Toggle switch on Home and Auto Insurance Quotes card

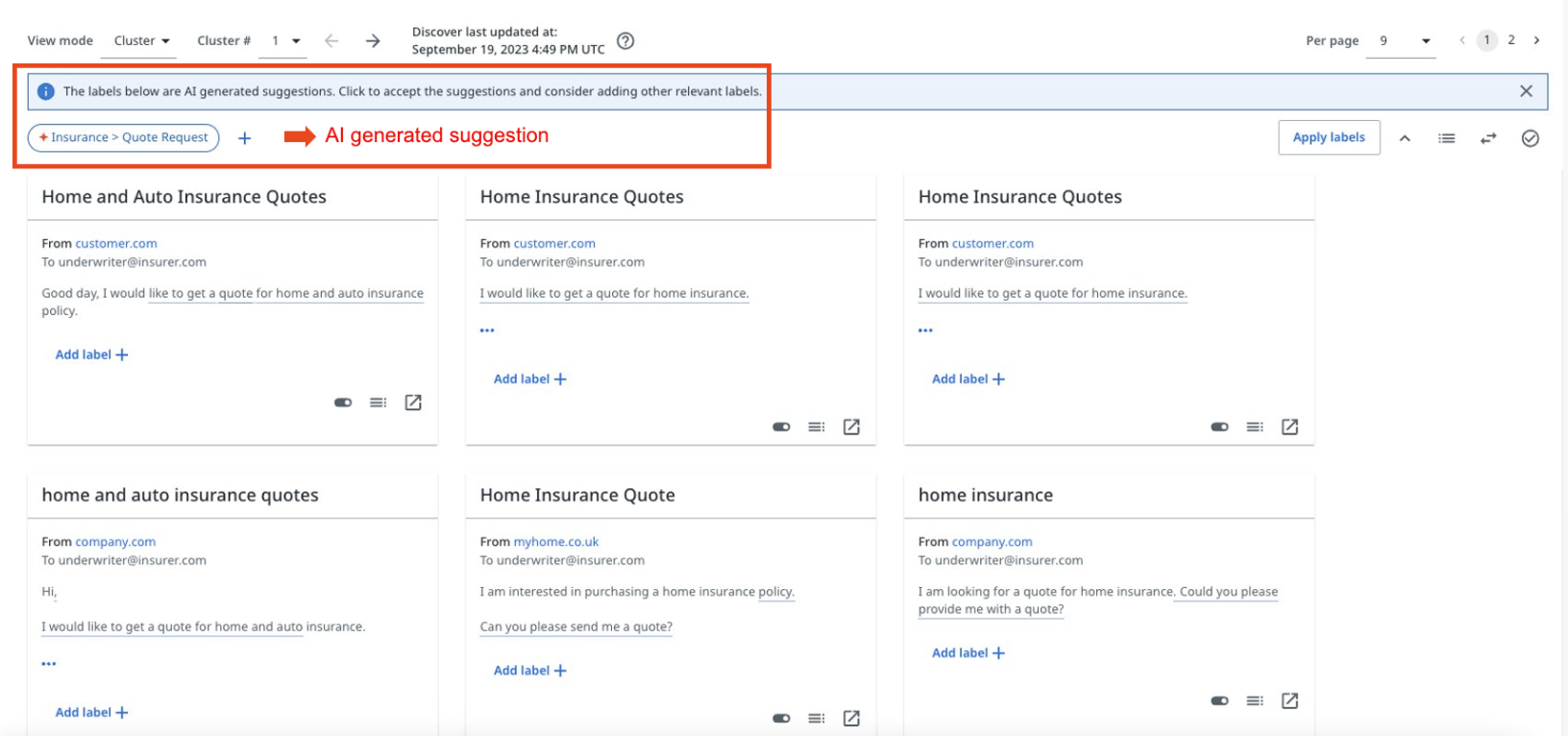pyautogui.click(x=343, y=403)
